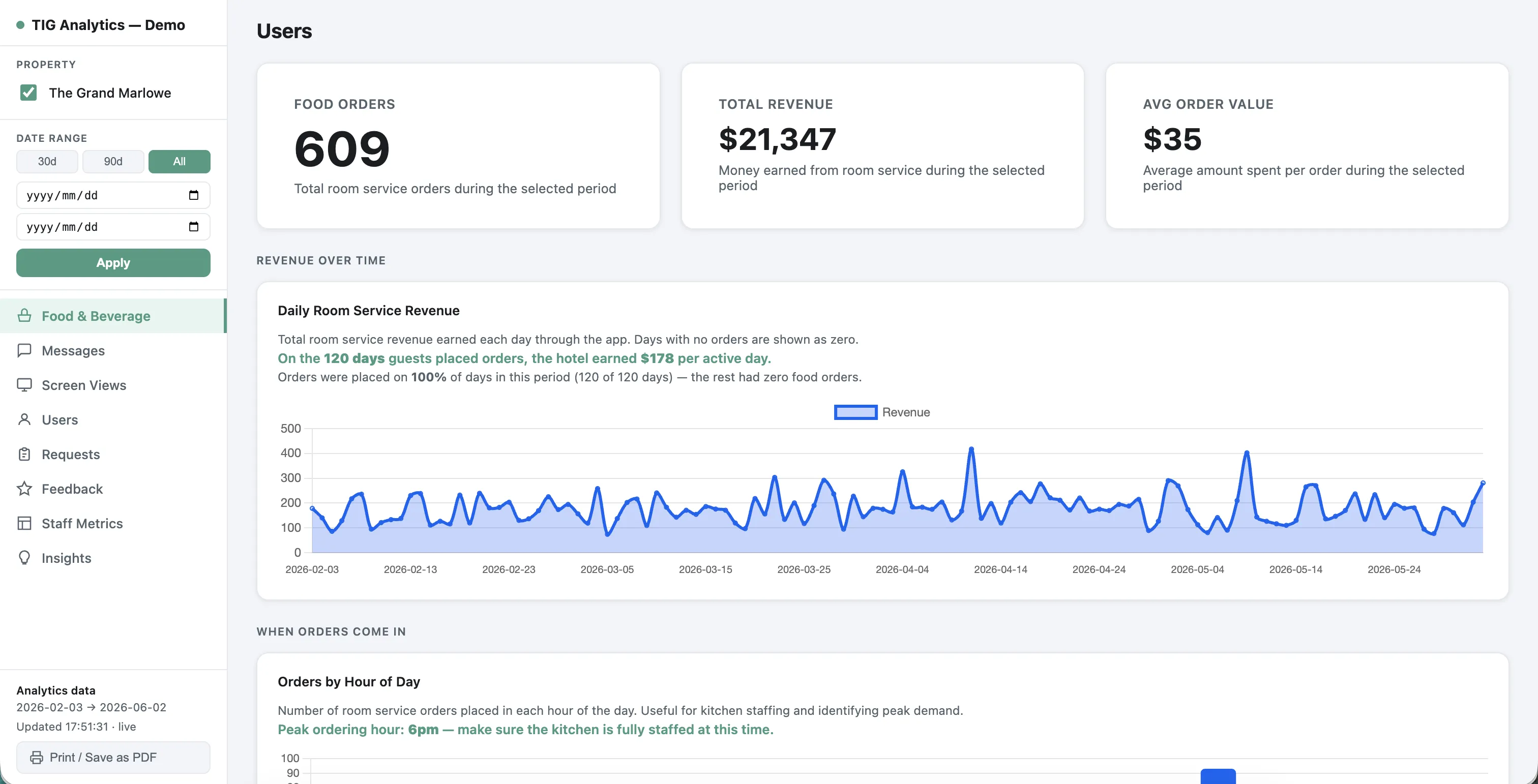The image size is (1538, 784).
Task: Click the Users person icon
Action: coord(24,419)
